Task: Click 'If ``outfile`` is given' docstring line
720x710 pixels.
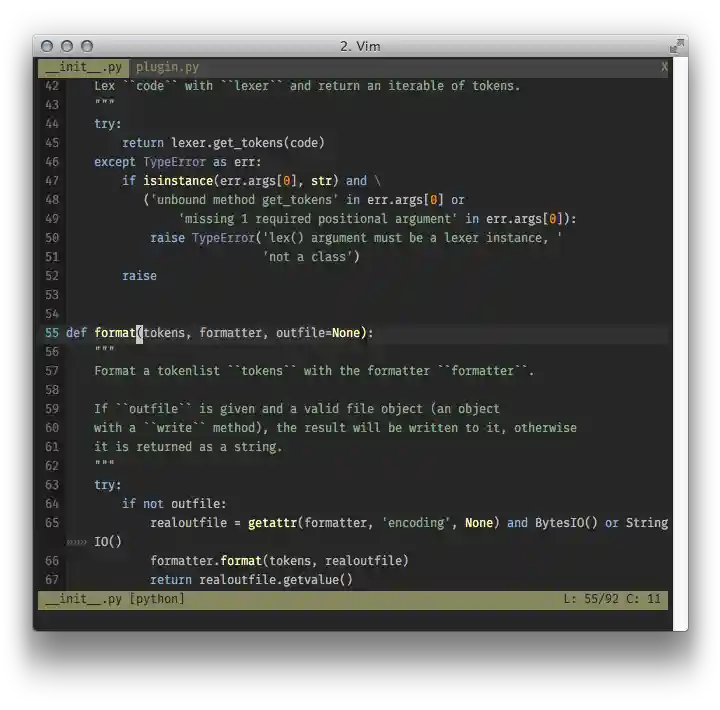Action: point(297,409)
